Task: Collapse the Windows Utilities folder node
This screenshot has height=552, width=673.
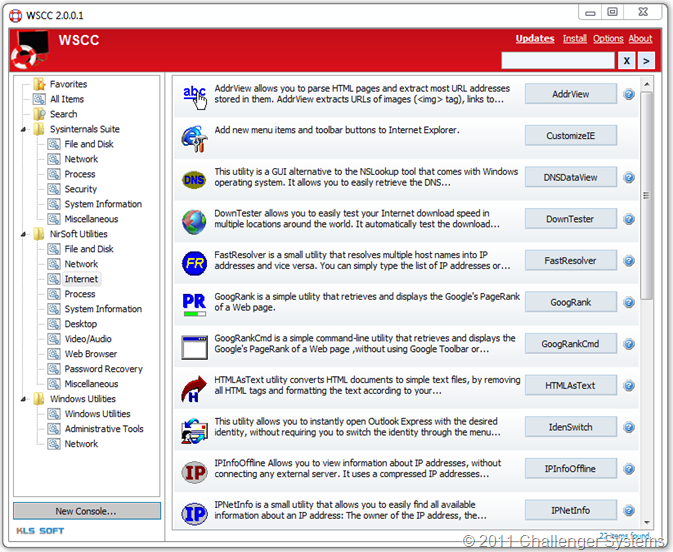Action: click(24, 399)
